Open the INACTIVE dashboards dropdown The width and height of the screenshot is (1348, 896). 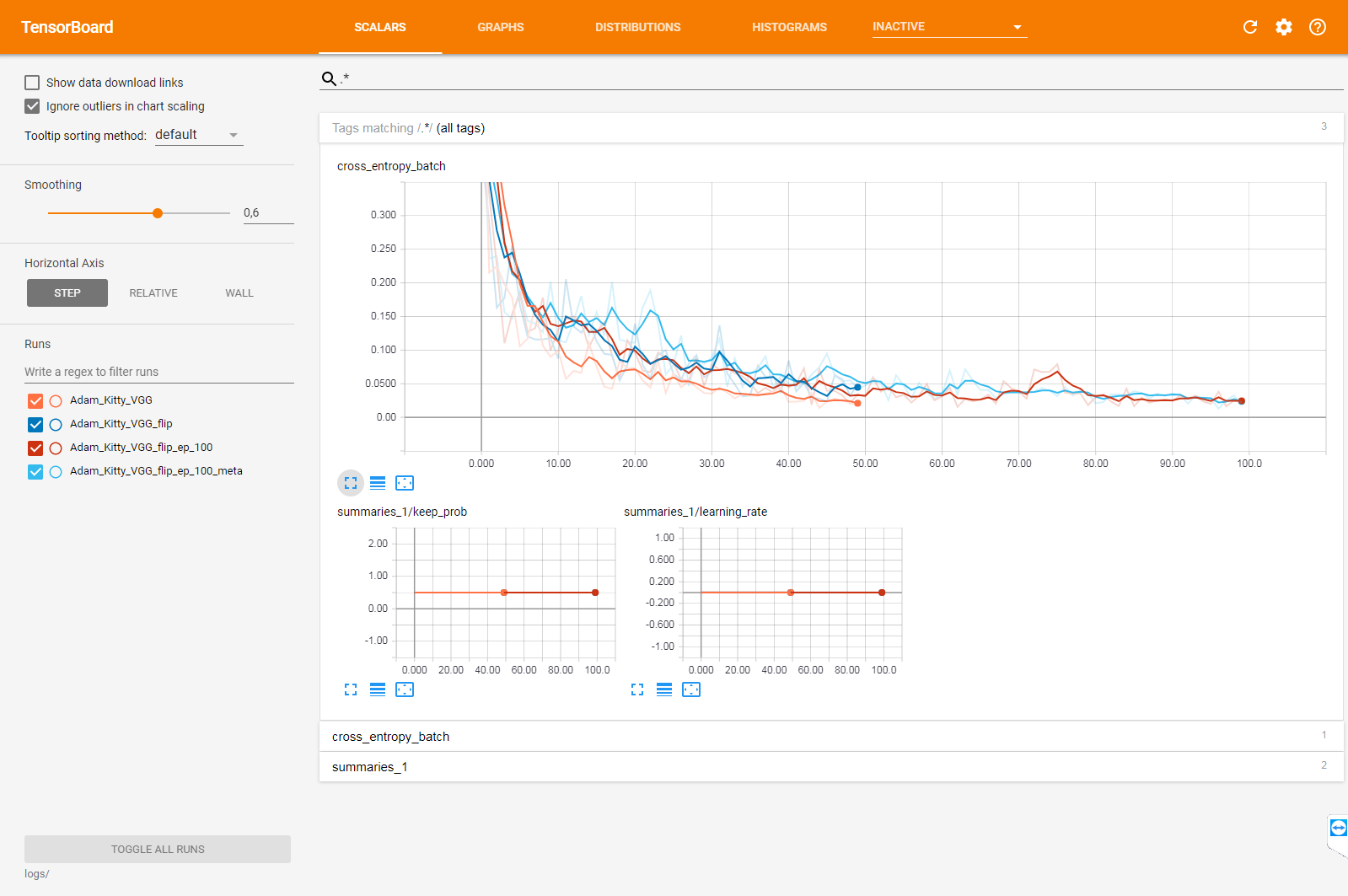(x=949, y=27)
